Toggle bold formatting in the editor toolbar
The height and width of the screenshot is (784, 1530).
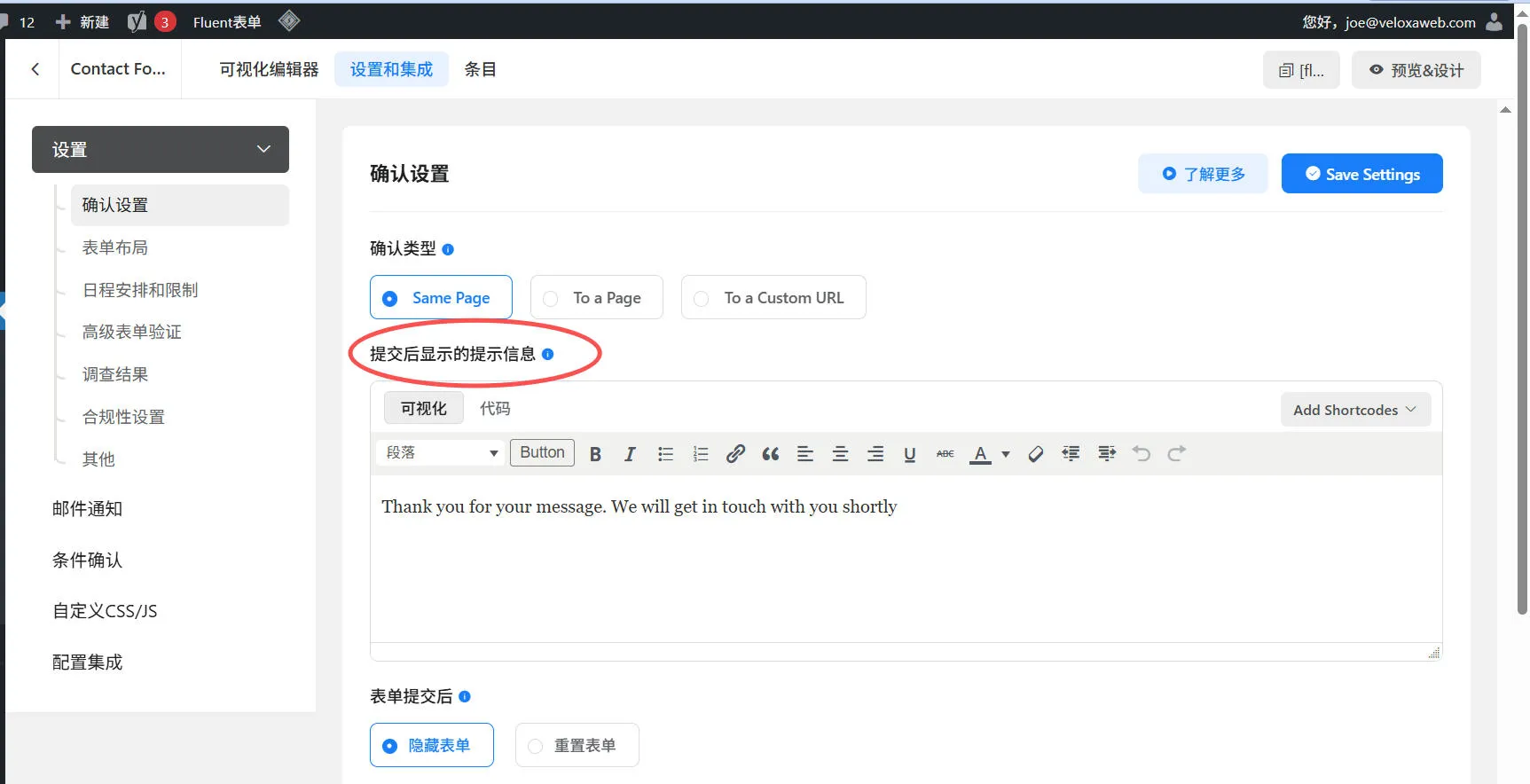[595, 454]
